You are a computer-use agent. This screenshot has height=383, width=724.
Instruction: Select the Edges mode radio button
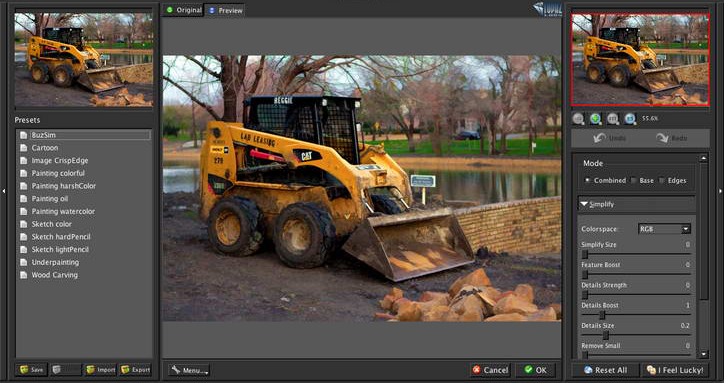coord(662,180)
